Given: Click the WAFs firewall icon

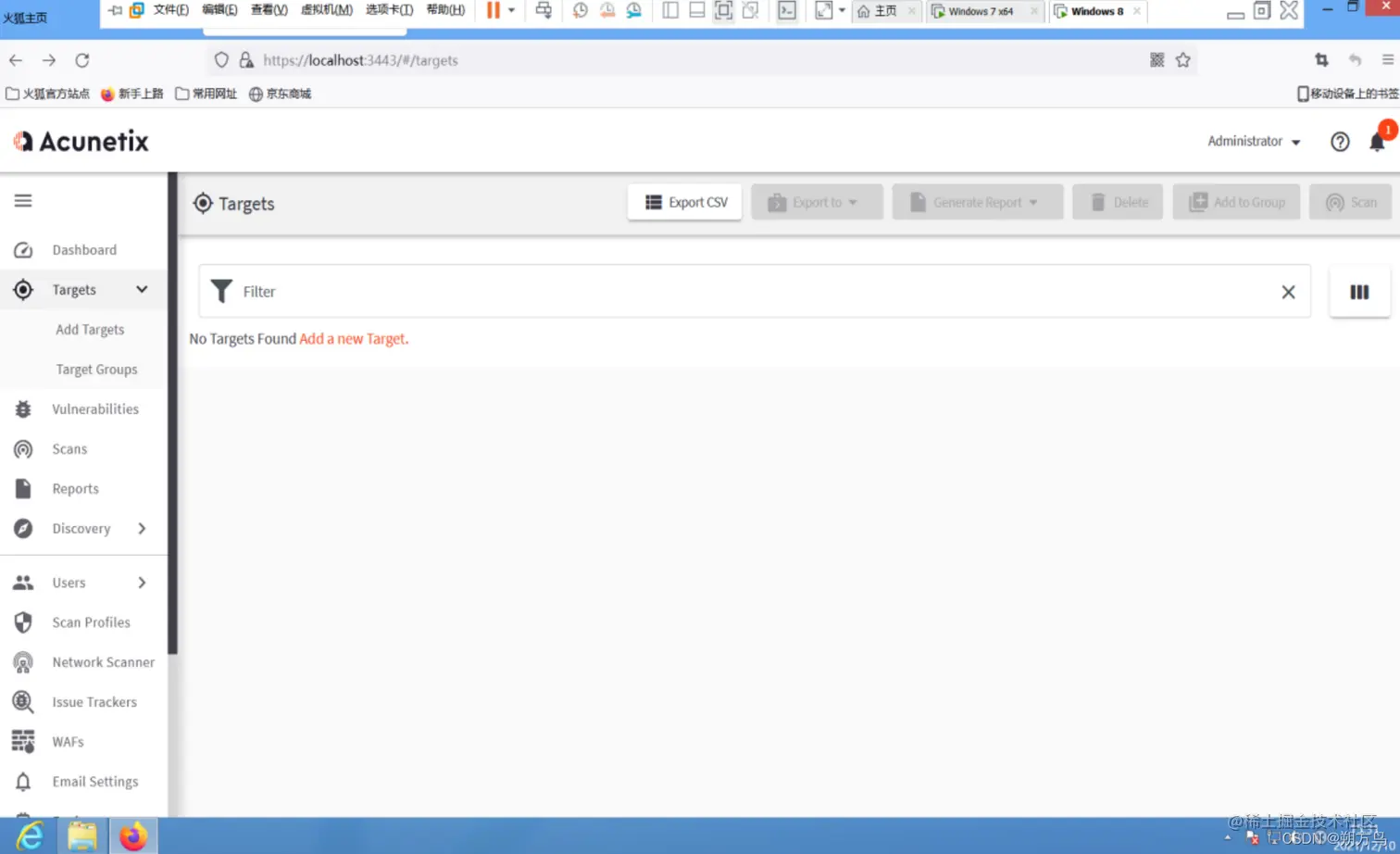Looking at the screenshot, I should tap(23, 742).
